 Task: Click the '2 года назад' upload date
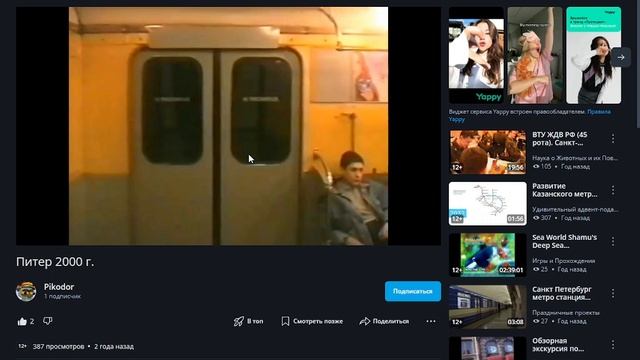(114, 347)
